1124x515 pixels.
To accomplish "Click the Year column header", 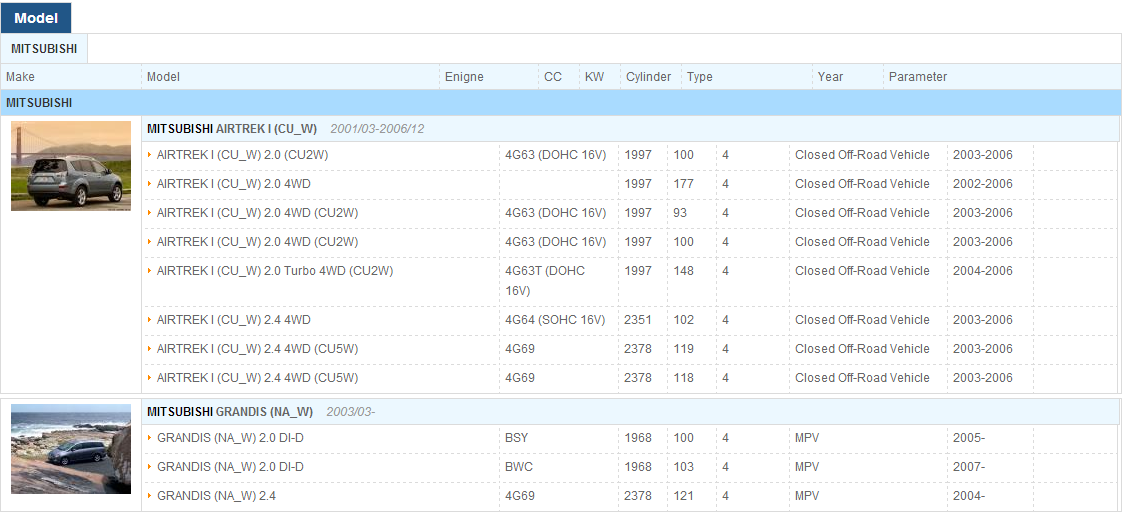I will (x=830, y=77).
